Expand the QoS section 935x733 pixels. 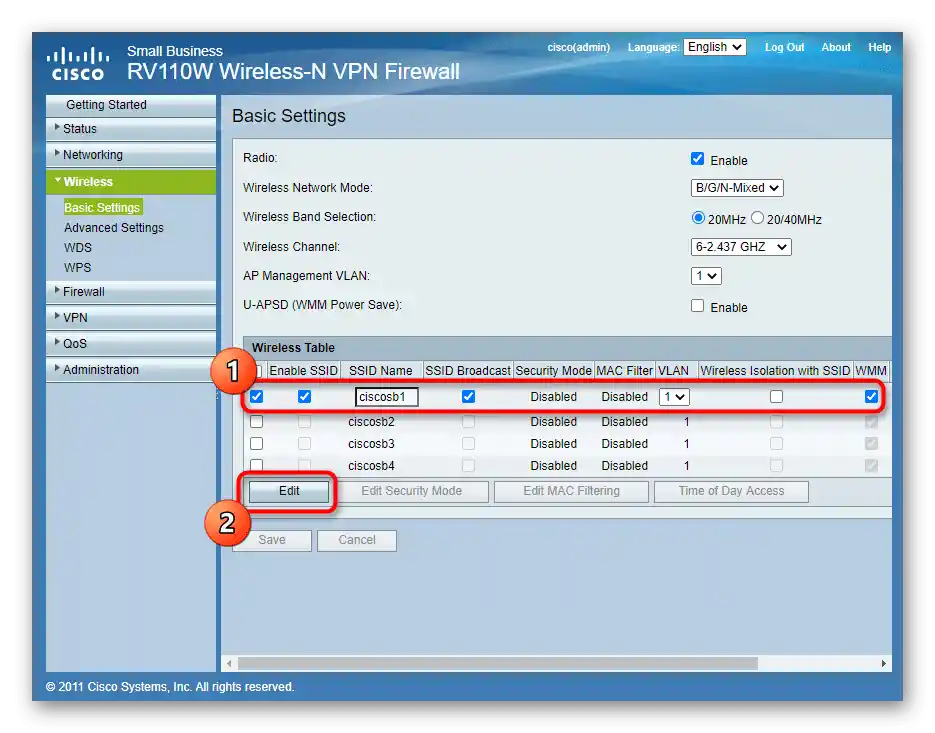point(131,344)
